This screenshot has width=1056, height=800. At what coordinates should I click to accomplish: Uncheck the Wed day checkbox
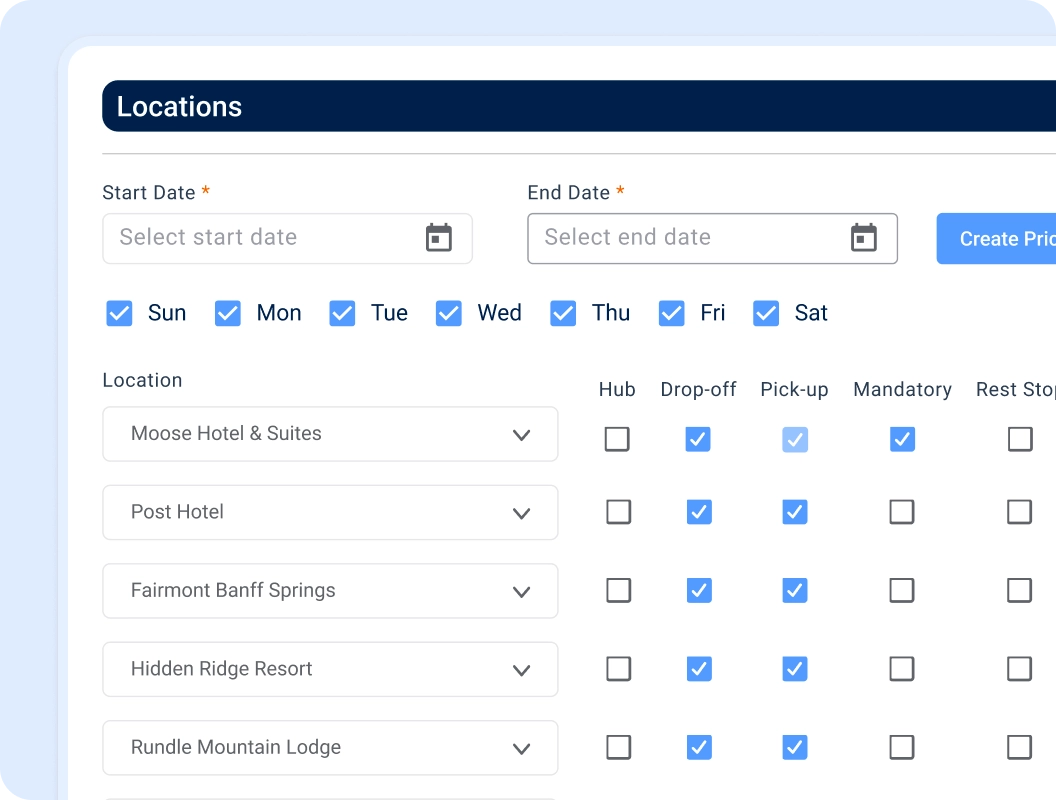pos(449,313)
